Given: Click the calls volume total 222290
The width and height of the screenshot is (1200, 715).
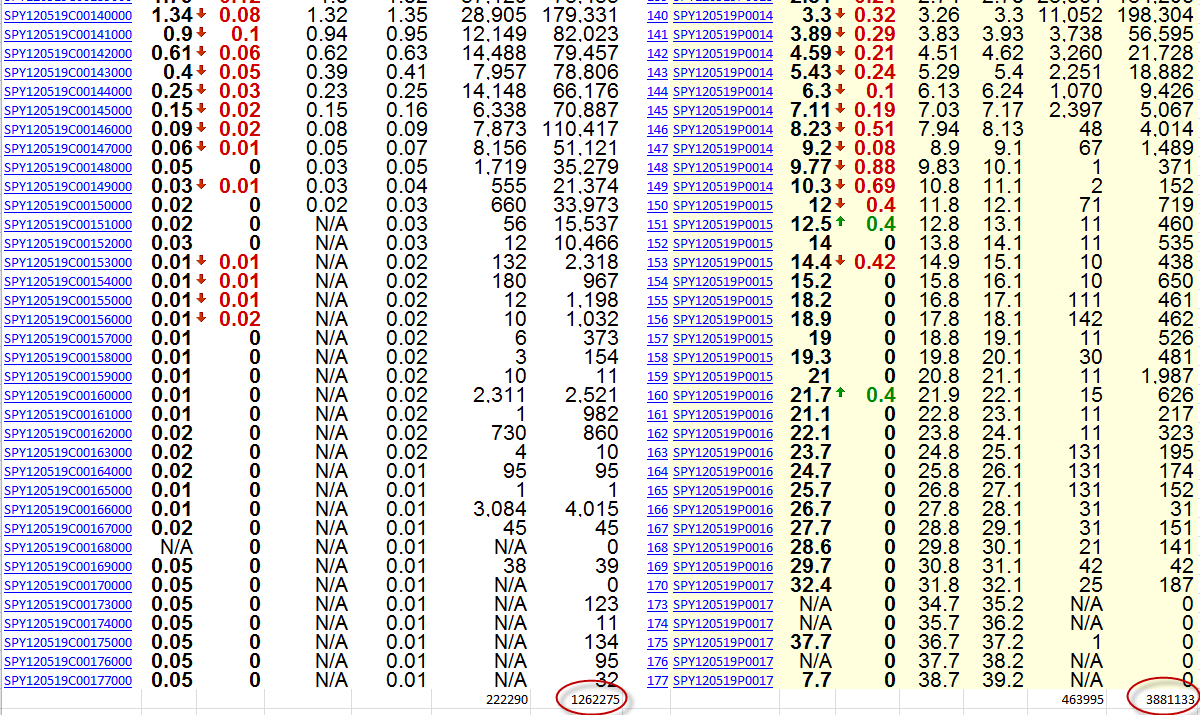Looking at the screenshot, I should 508,700.
